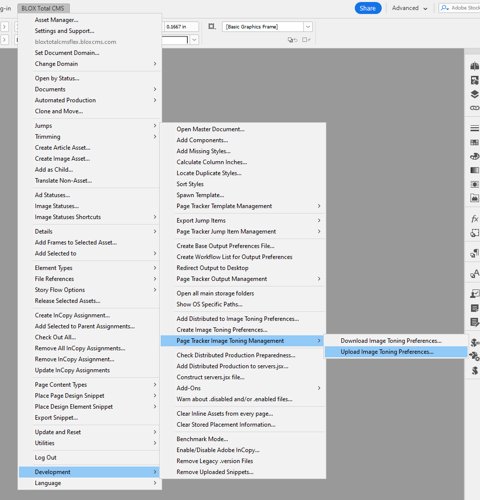Select Check Out All
Viewport: 480px width, 500px height.
point(90,337)
